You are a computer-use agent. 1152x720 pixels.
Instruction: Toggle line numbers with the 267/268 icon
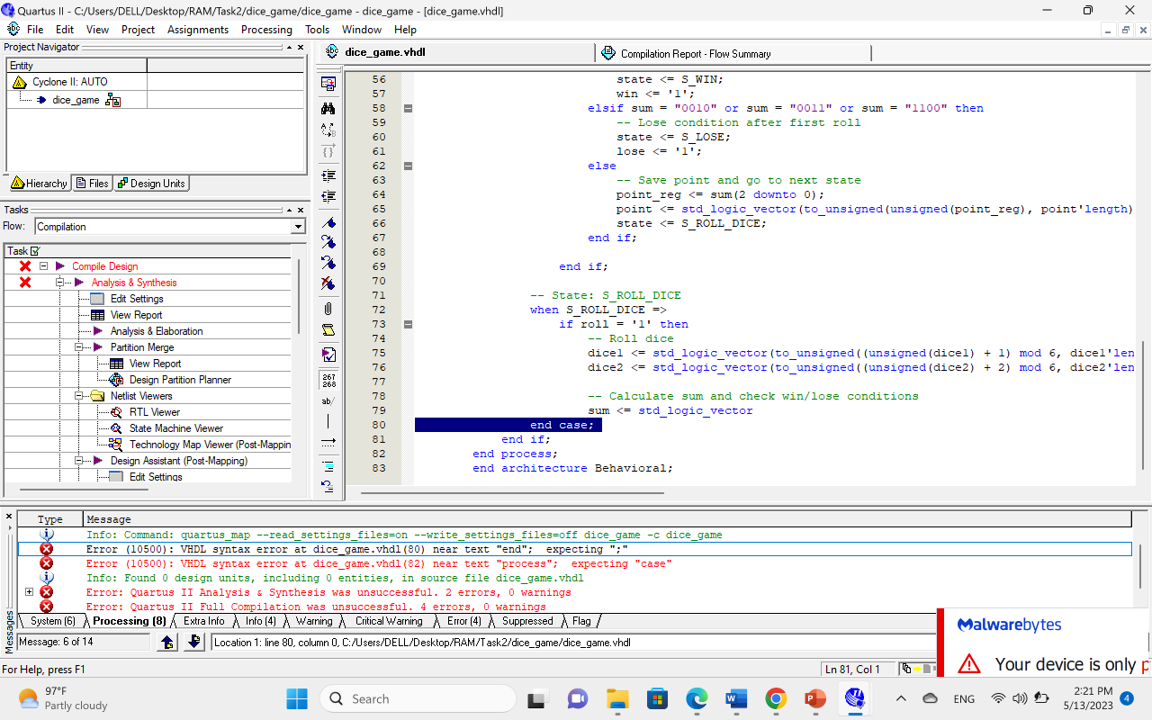click(328, 380)
